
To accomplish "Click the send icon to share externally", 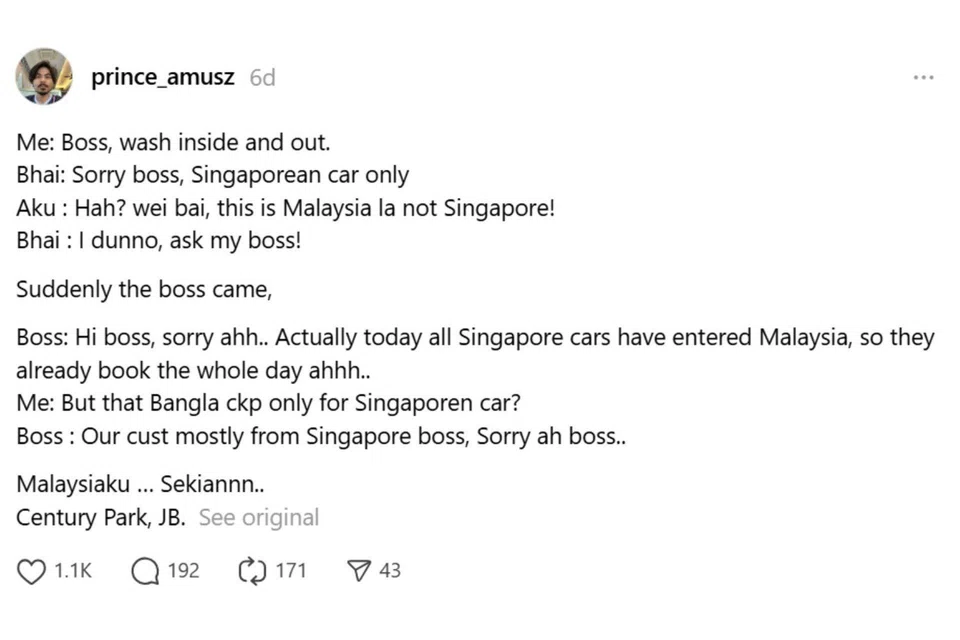I will pyautogui.click(x=357, y=571).
